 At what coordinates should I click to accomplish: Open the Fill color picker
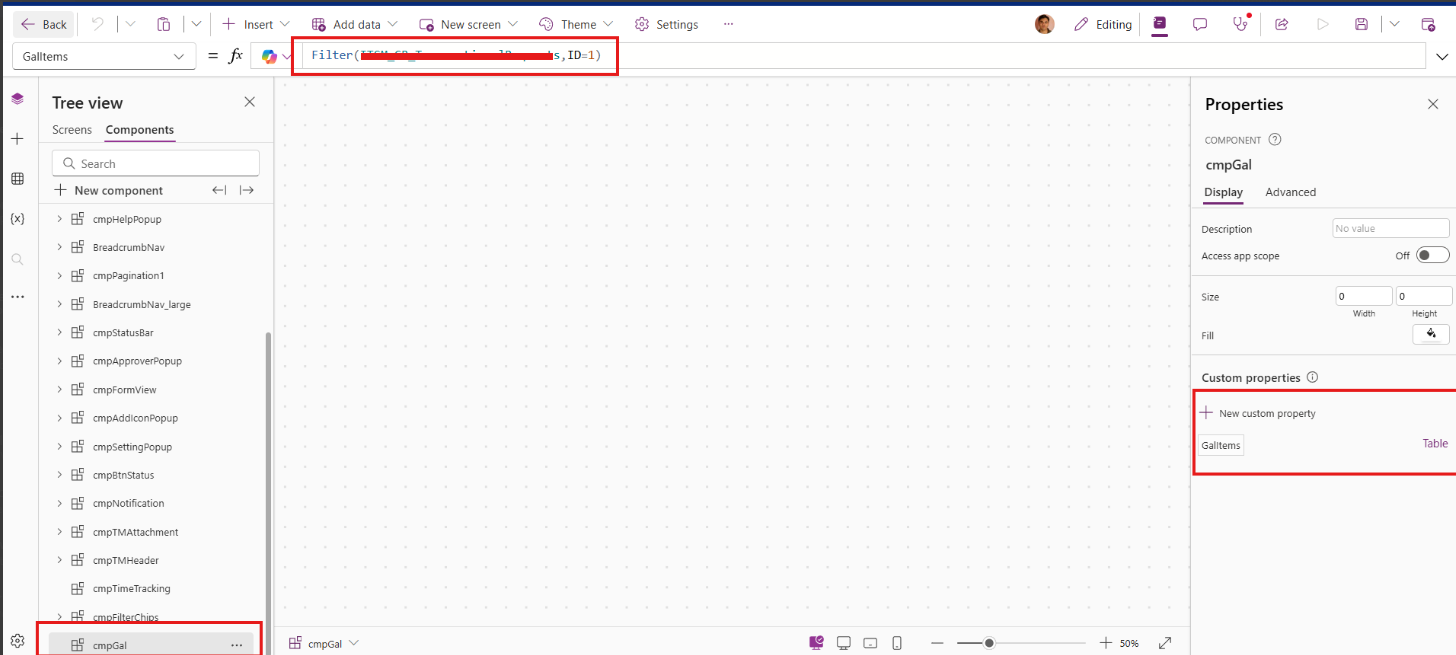click(x=1431, y=334)
